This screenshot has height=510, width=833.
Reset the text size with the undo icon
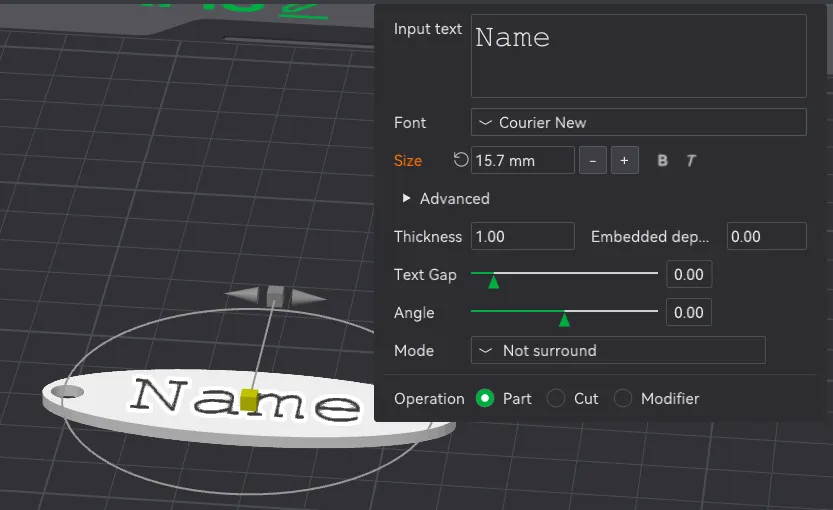461,160
